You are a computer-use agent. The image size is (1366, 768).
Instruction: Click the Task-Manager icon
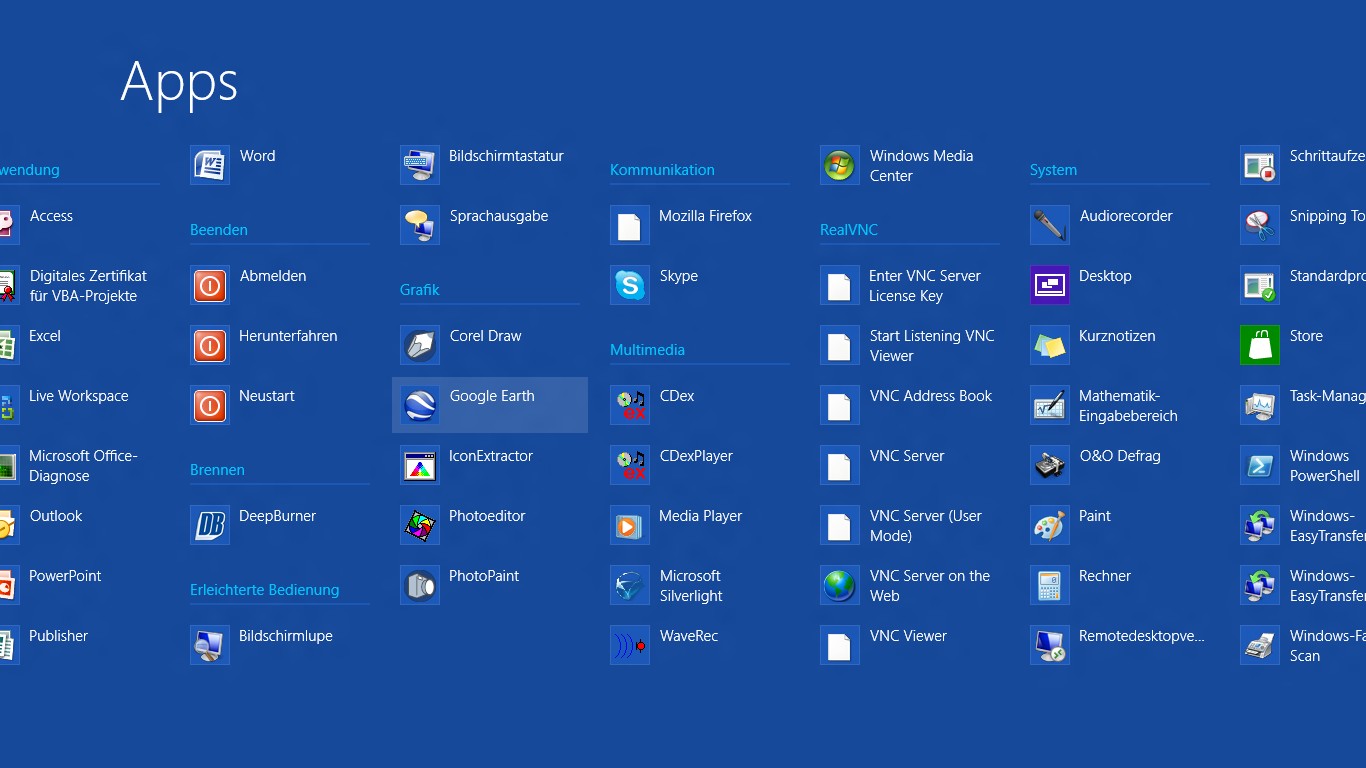tap(1260, 405)
